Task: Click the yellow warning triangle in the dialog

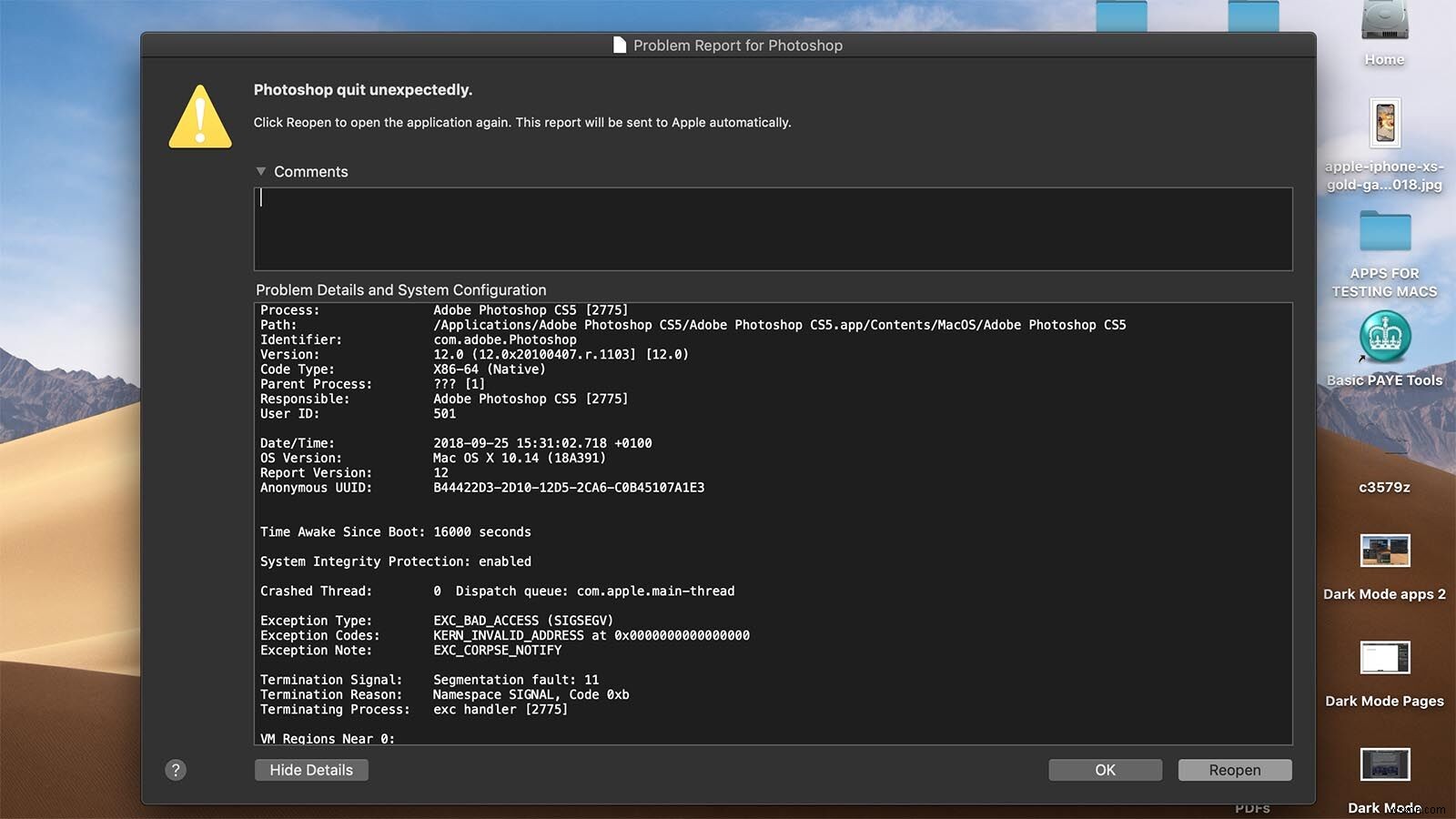Action: click(x=199, y=116)
